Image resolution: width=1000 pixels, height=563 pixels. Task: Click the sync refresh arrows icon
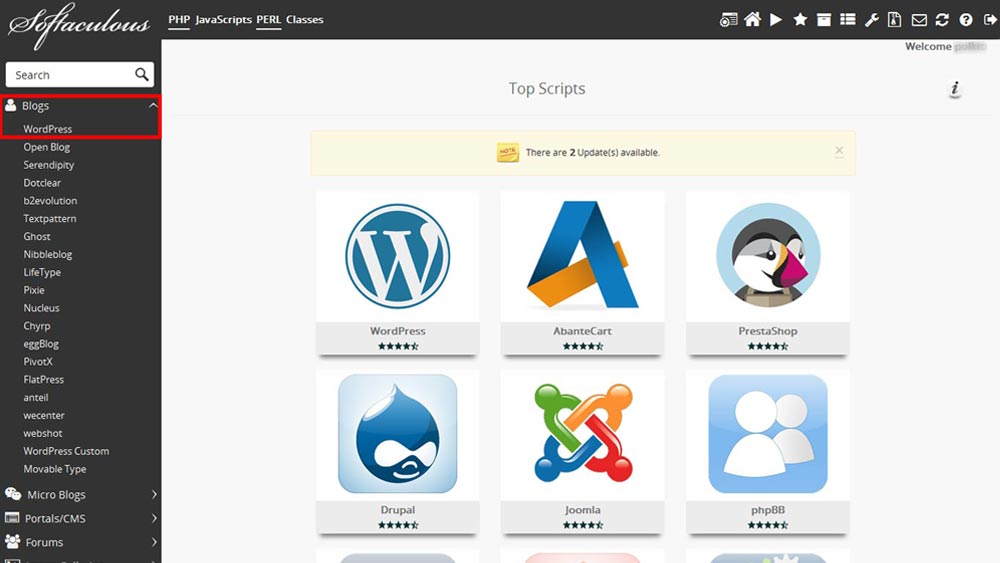pos(942,20)
